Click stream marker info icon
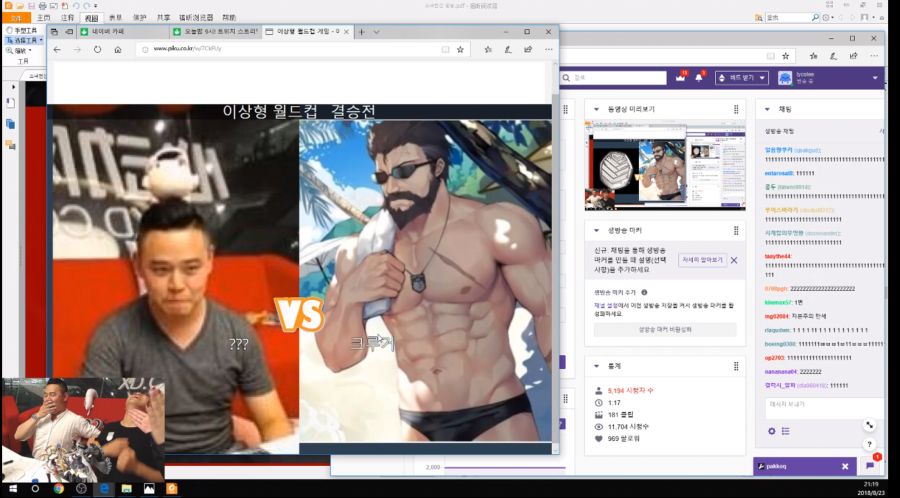 (x=644, y=293)
